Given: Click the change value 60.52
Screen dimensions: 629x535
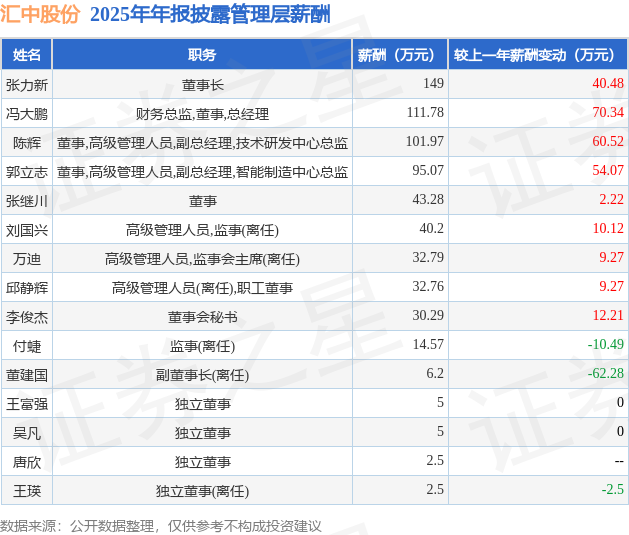Looking at the screenshot, I should pos(608,142).
